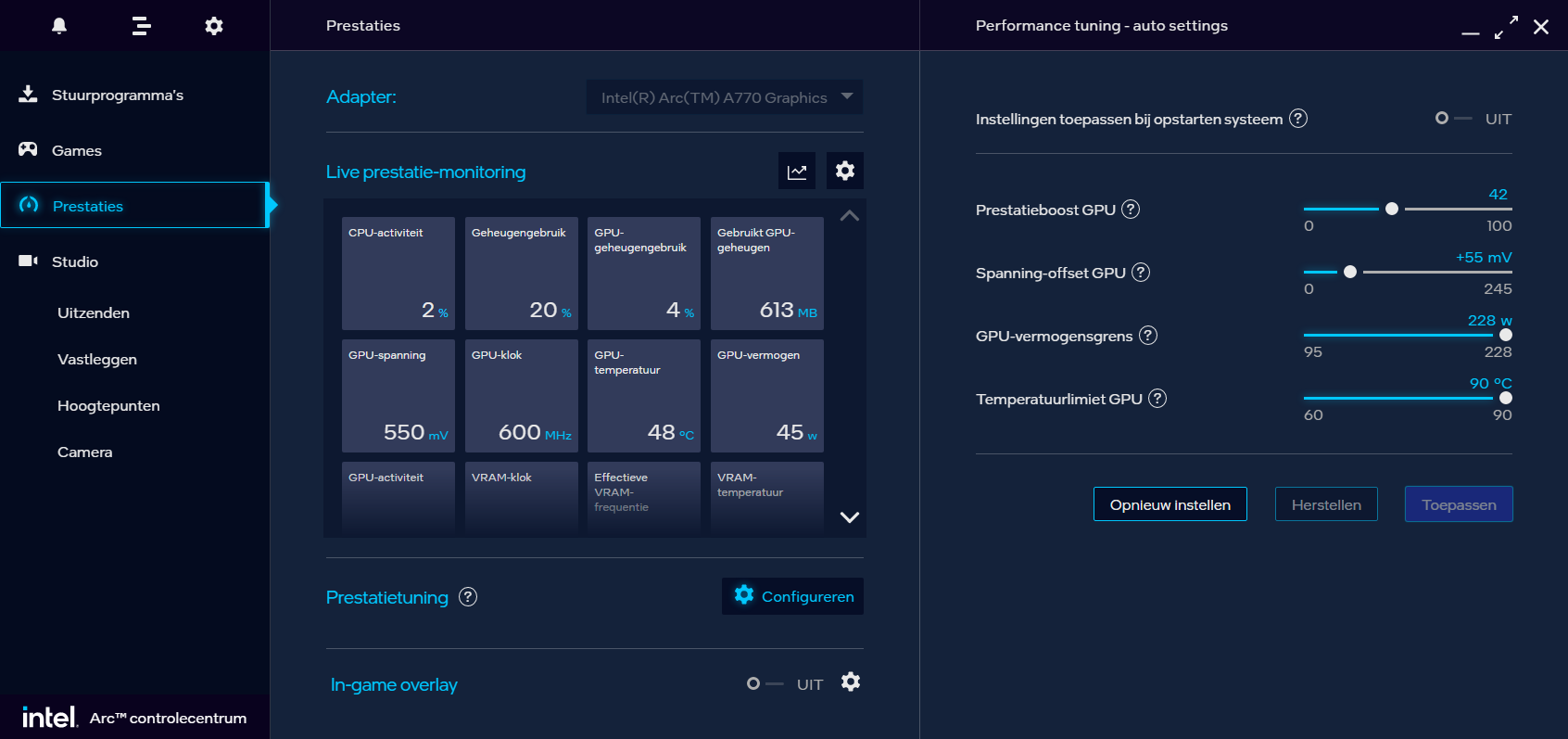This screenshot has height=739, width=1568.
Task: Open the live monitoring chart view icon
Action: (x=797, y=171)
